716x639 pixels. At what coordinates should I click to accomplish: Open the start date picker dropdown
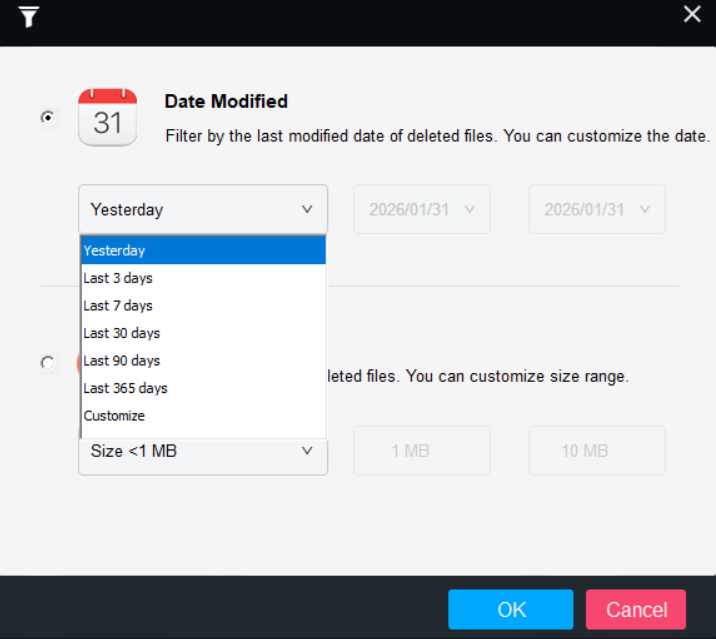(421, 210)
